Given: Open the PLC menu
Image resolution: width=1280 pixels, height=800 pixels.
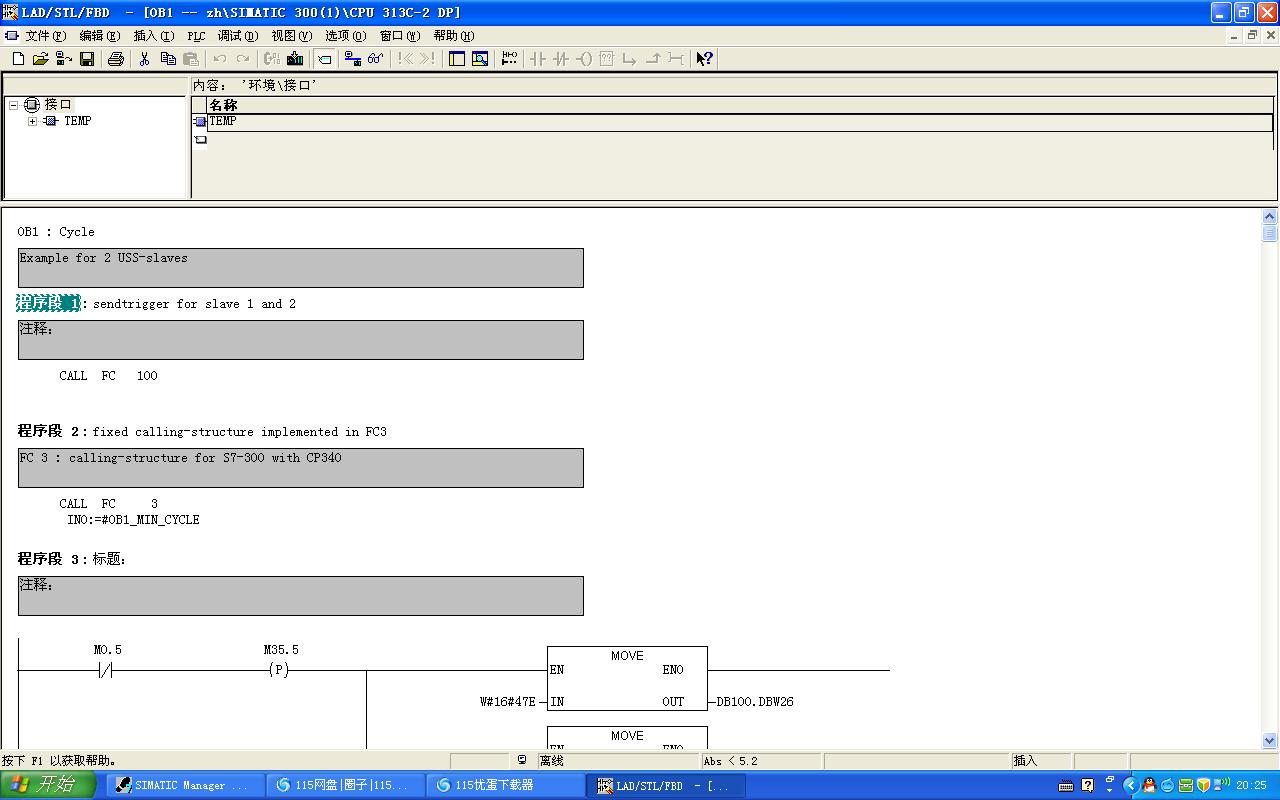Looking at the screenshot, I should (x=196, y=35).
